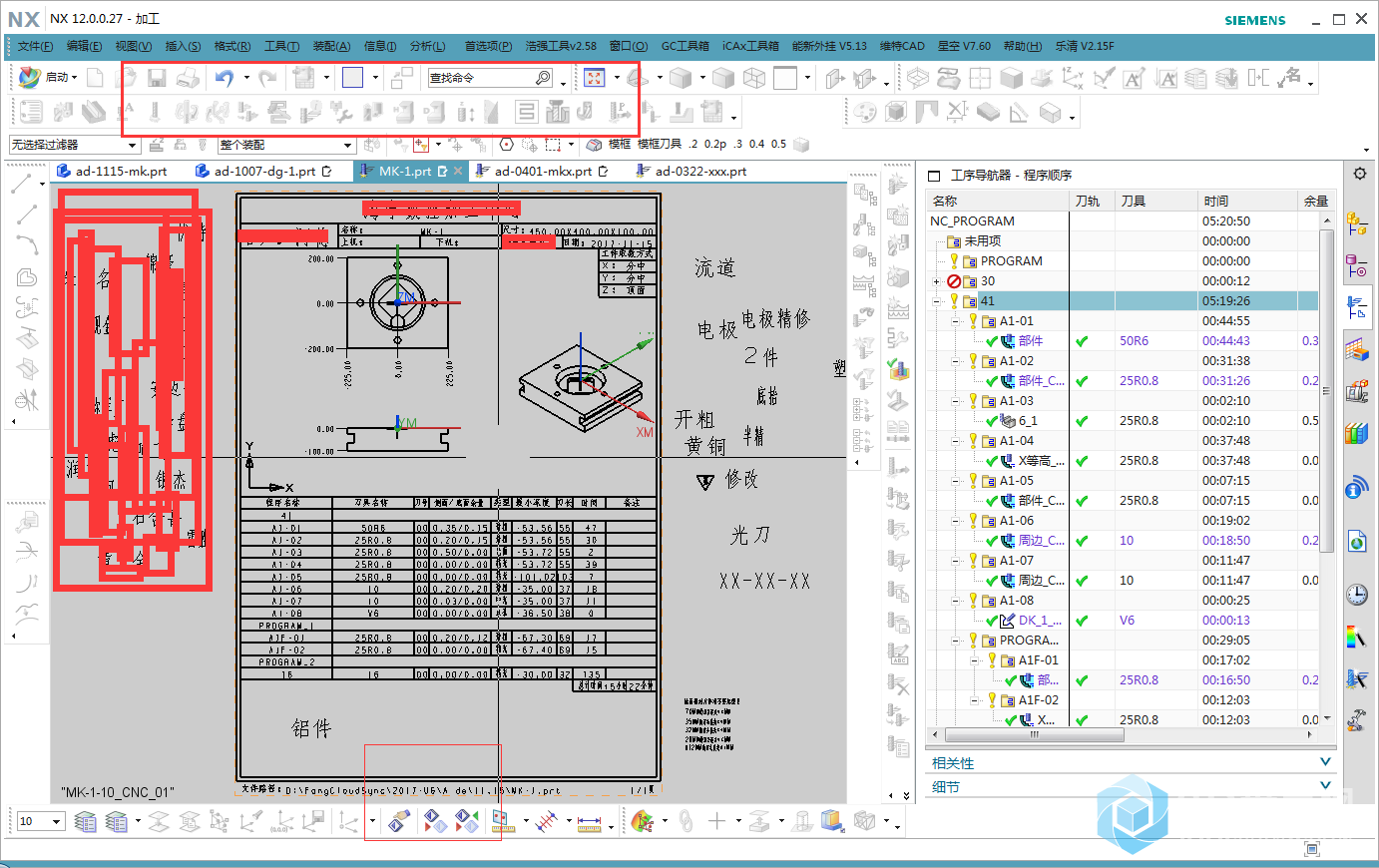Click the line tool in left toolbar
The height and width of the screenshot is (868, 1379).
27,214
